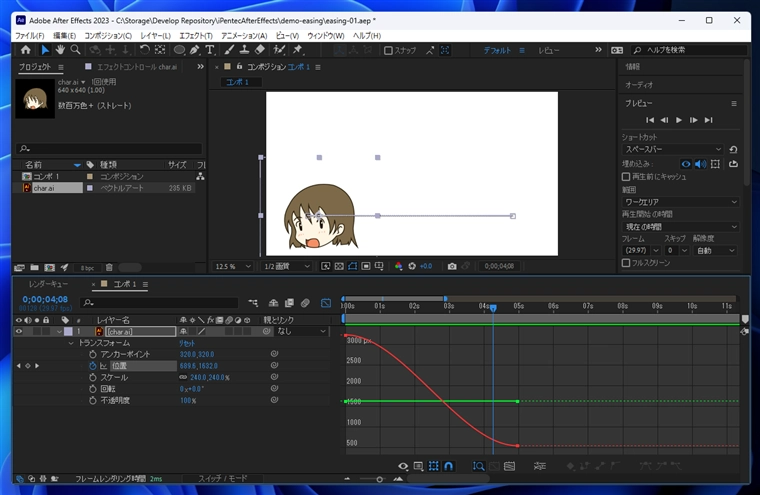Toggle the position (位置) stopwatch
This screenshot has width=760, height=495.
93,366
